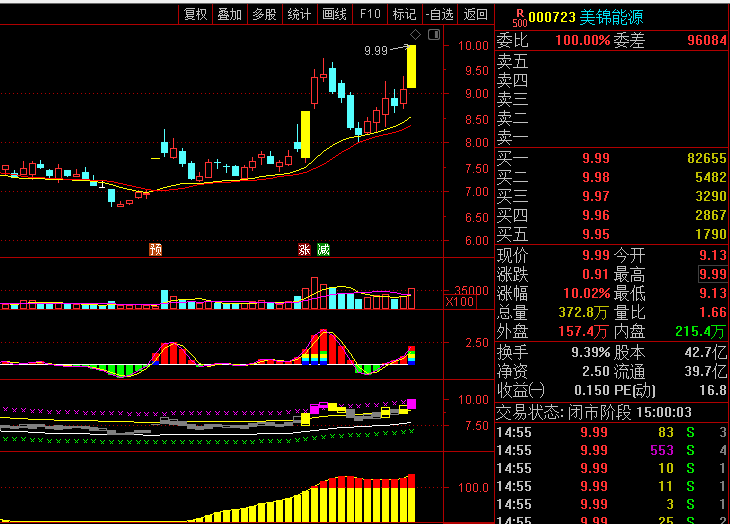This screenshot has width=730, height=524.
Task: Select the 买一 bid price 9.99
Action: [x=596, y=158]
